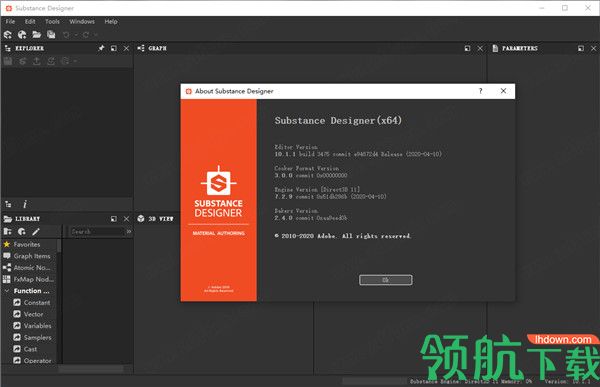
Task: Click the Explorer save package icon
Action: [x=8, y=61]
